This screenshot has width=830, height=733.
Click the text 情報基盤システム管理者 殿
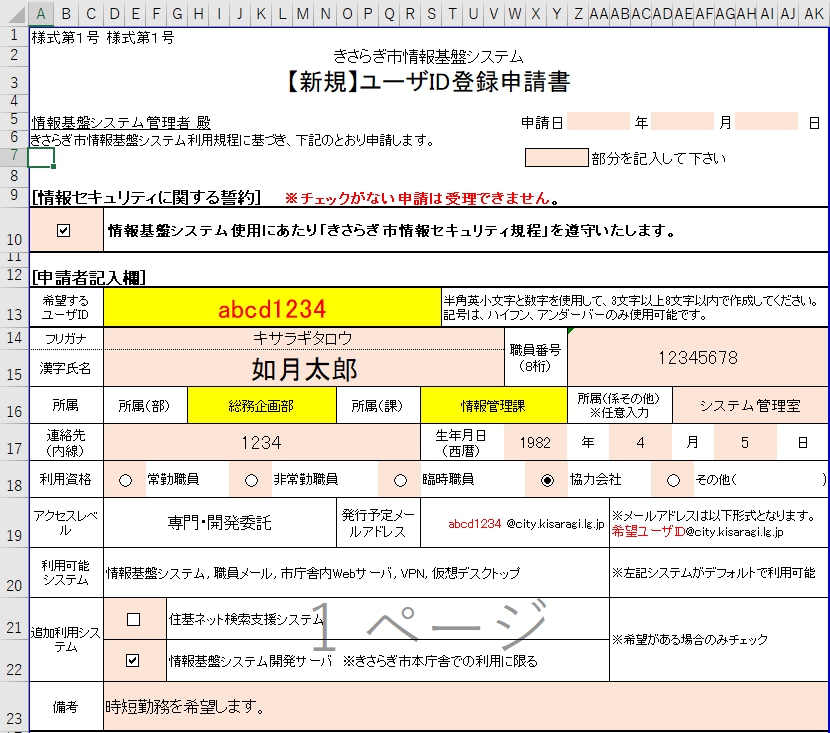click(121, 123)
